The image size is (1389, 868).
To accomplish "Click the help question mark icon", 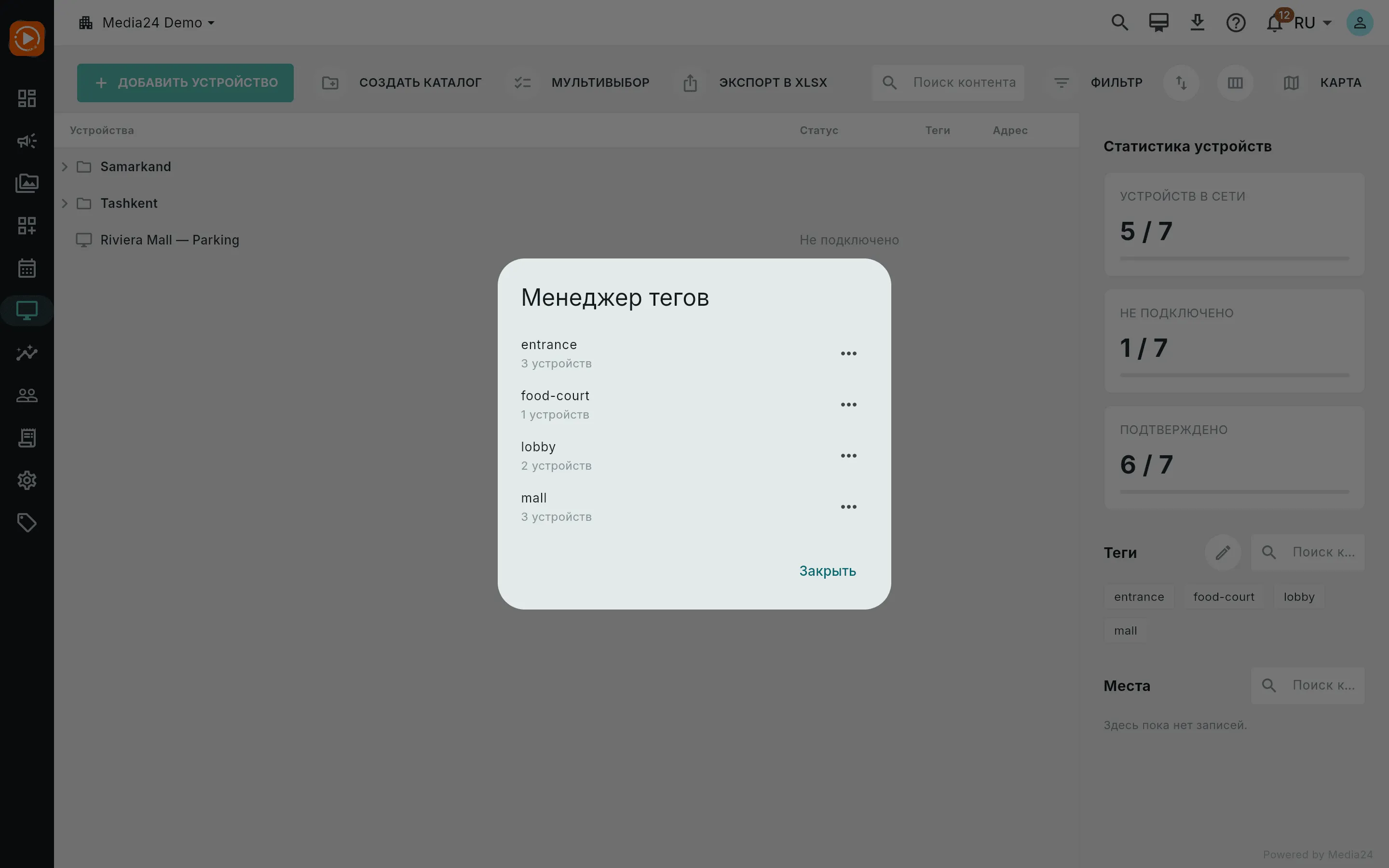I will [x=1235, y=23].
